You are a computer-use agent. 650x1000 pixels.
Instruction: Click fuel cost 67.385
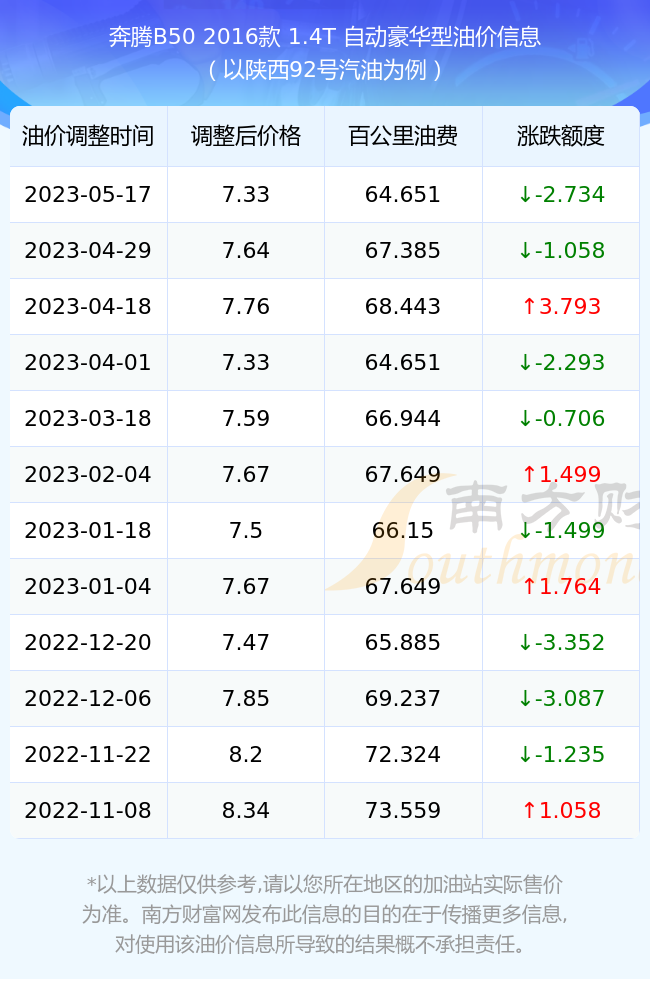[x=403, y=251]
